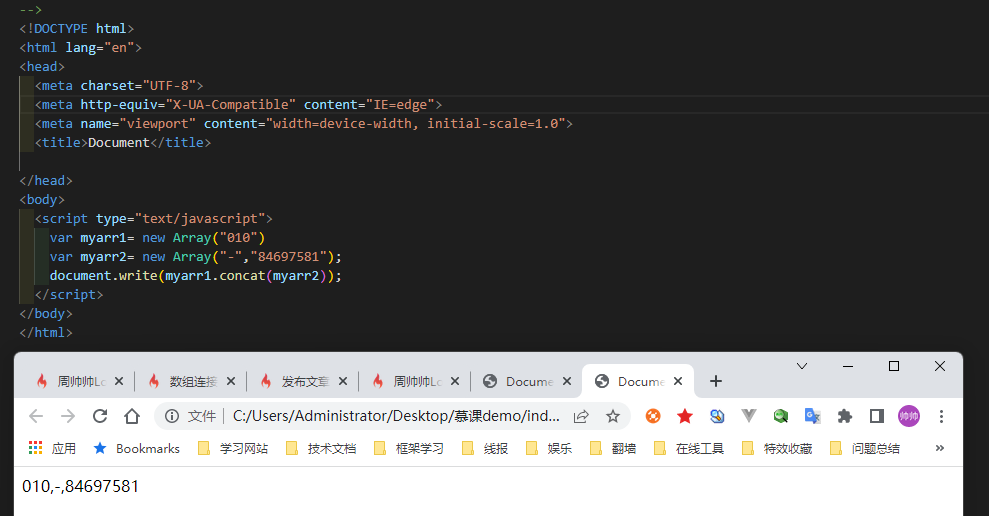
Task: Open the Chrome three-dot menu
Action: coord(941,416)
